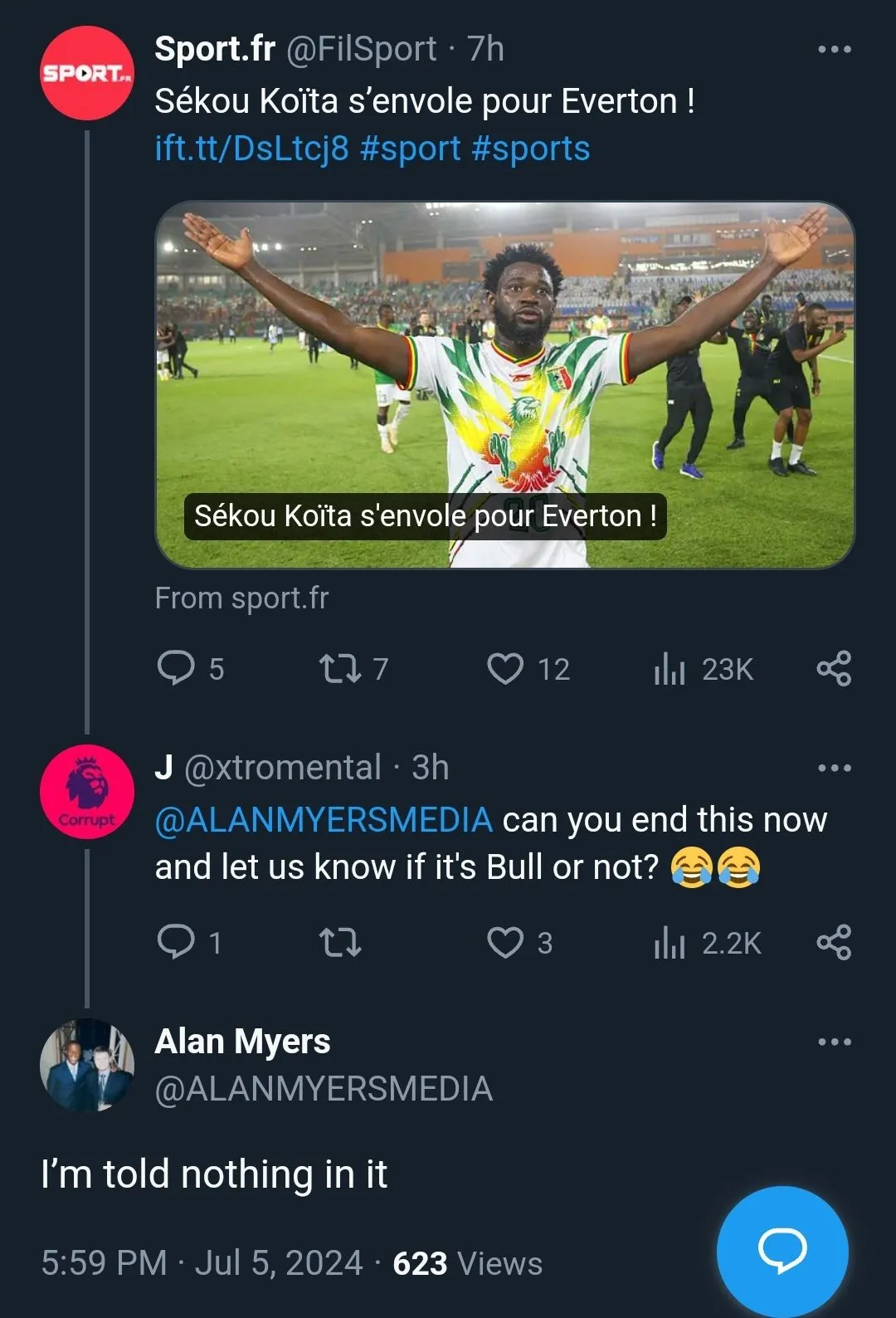
Task: Tap the blue floating reply button
Action: coord(782,1251)
